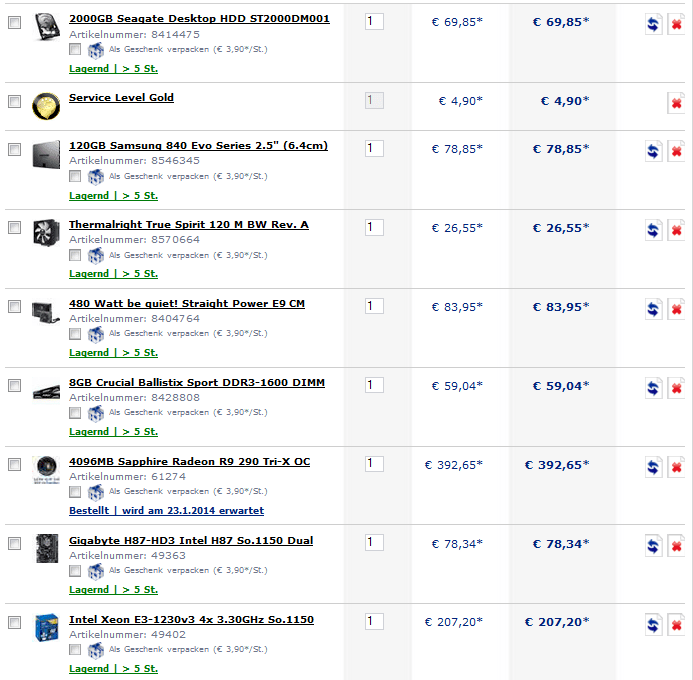Select the Intel Xeon row checkbox
Screen dimensions: 693x680
pos(14,622)
